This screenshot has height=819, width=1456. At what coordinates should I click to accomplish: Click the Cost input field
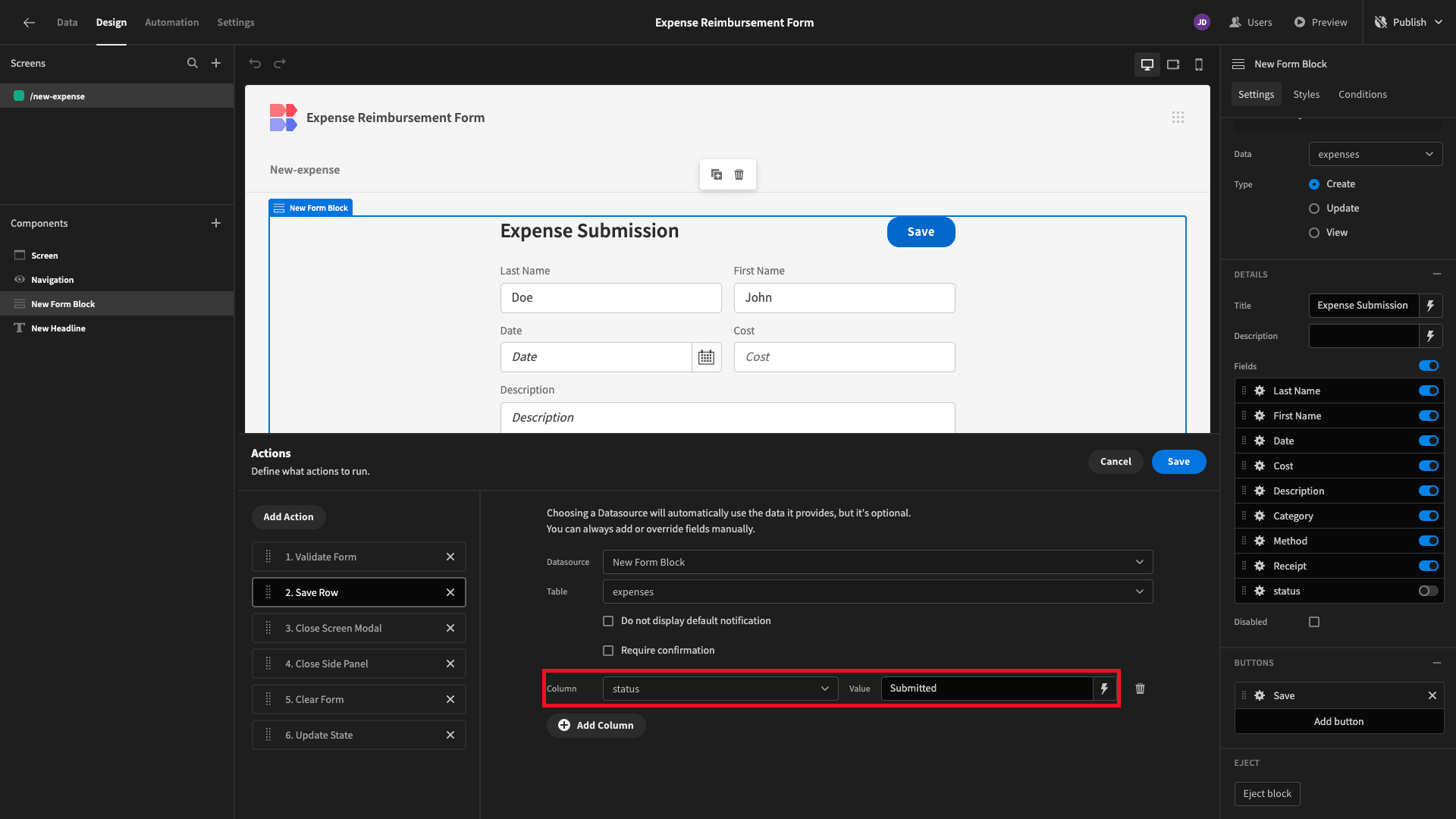coord(844,357)
